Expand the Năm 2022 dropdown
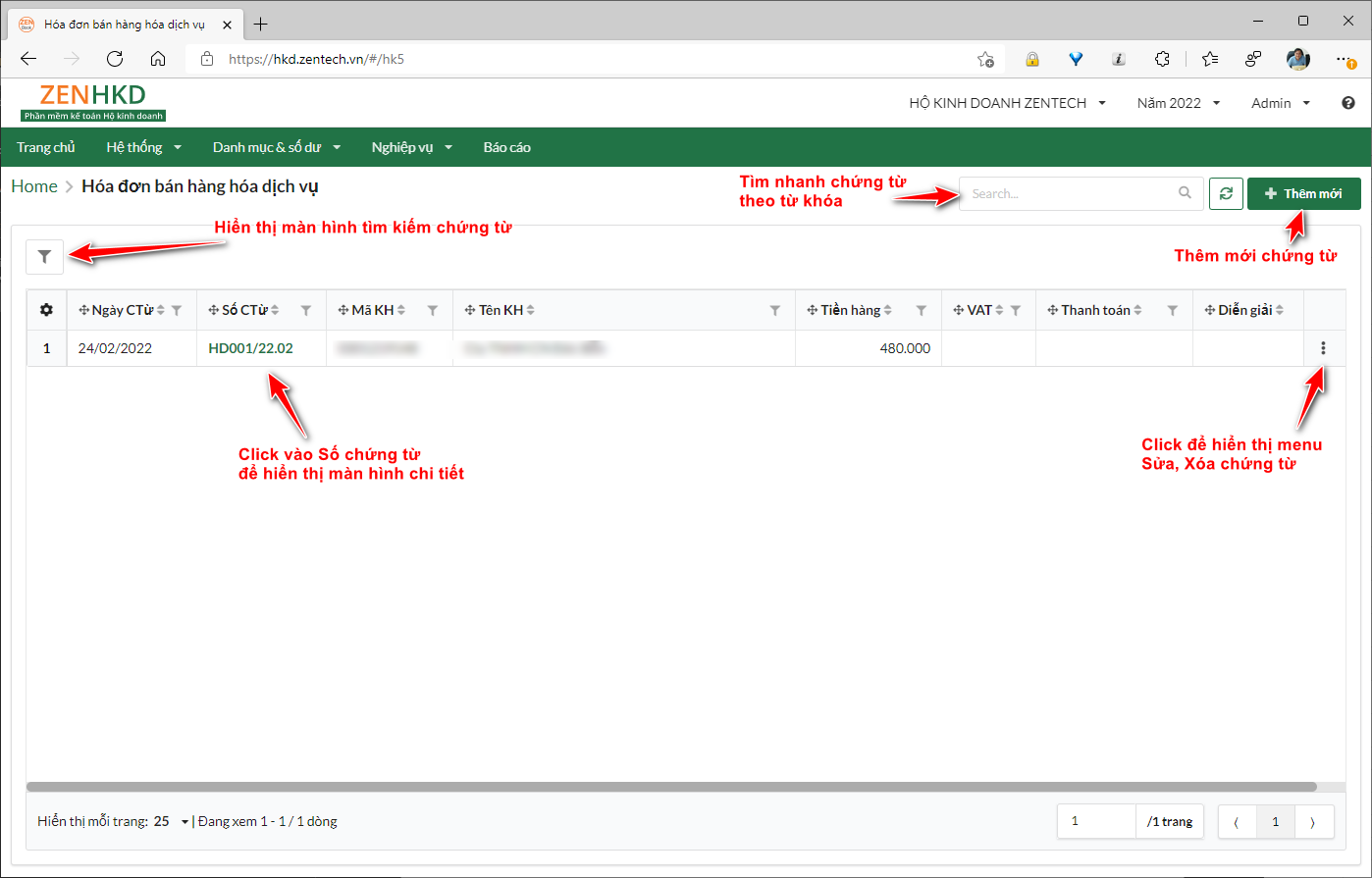Image resolution: width=1372 pixels, height=878 pixels. 1178,103
